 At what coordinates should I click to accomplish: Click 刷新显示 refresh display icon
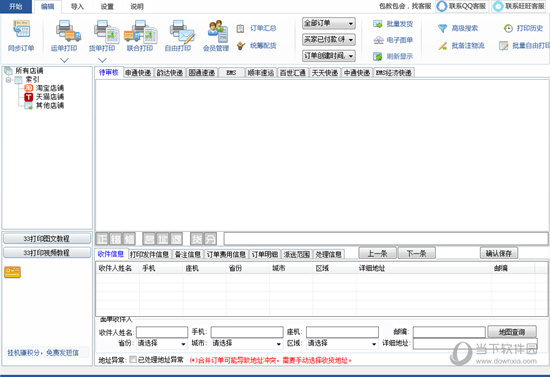pyautogui.click(x=377, y=56)
